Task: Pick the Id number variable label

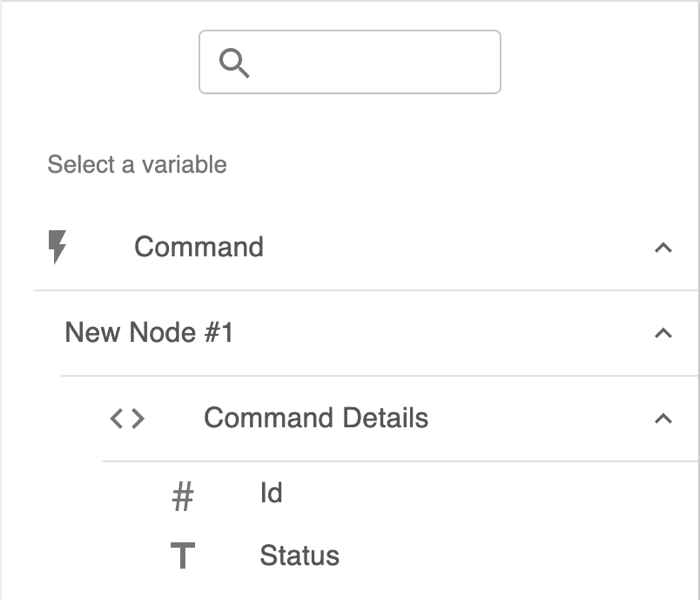Action: click(x=271, y=493)
